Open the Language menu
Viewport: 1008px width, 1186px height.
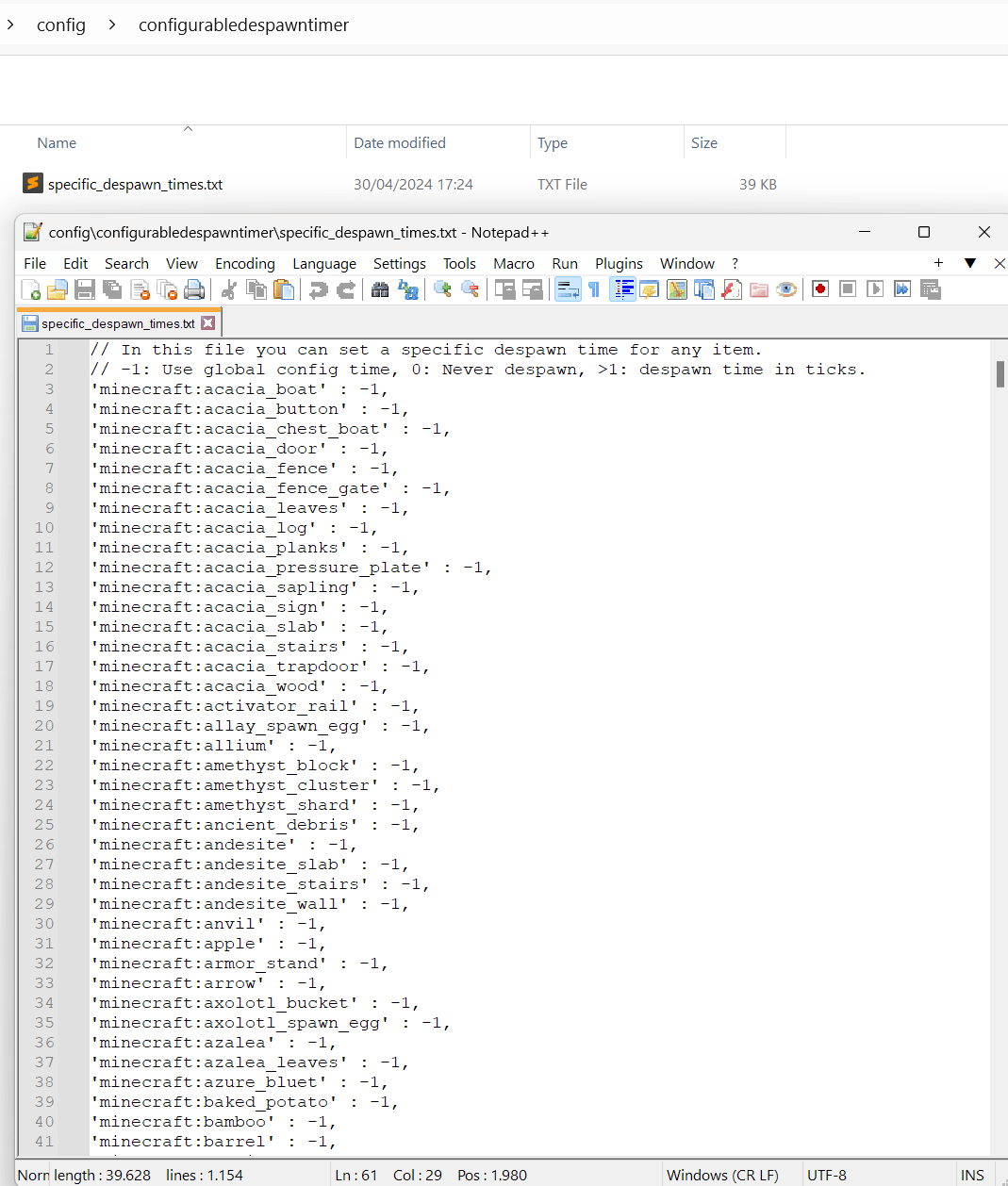point(324,264)
